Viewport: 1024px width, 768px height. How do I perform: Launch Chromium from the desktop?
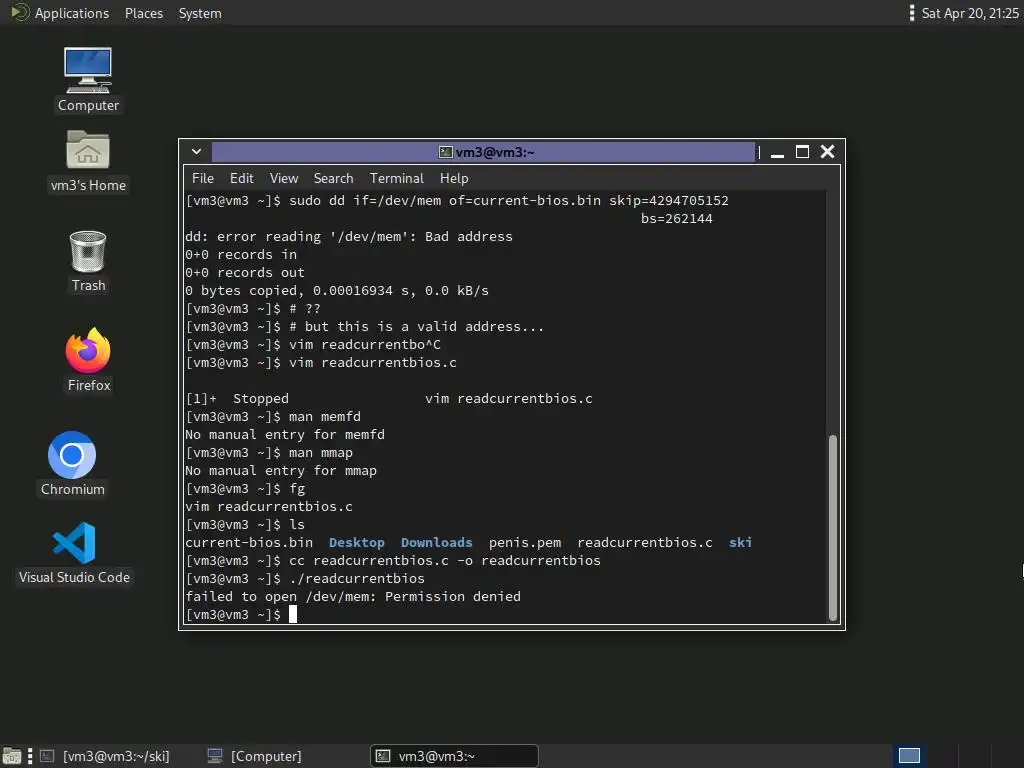click(x=72, y=464)
